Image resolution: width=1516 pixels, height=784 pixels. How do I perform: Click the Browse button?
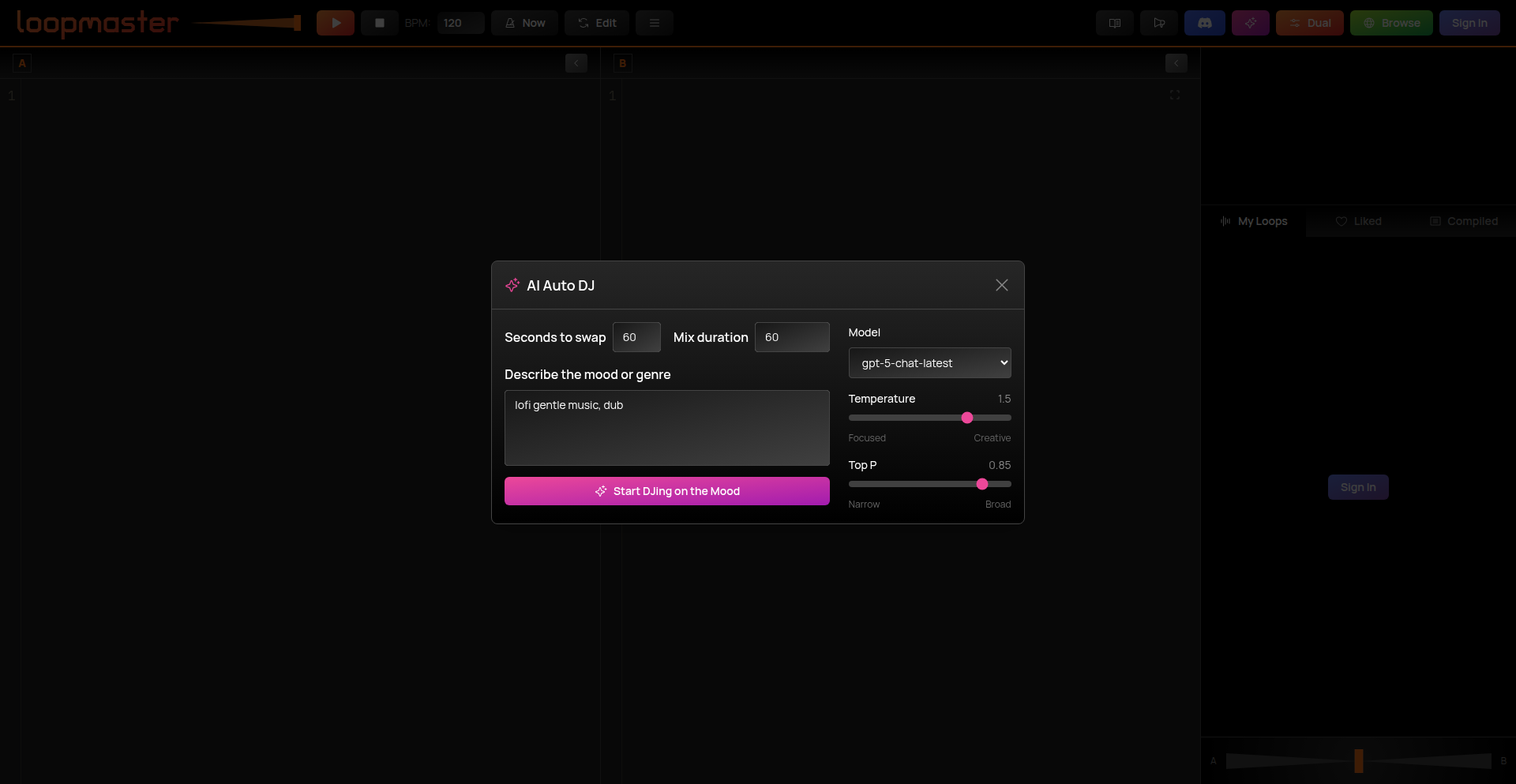point(1390,23)
